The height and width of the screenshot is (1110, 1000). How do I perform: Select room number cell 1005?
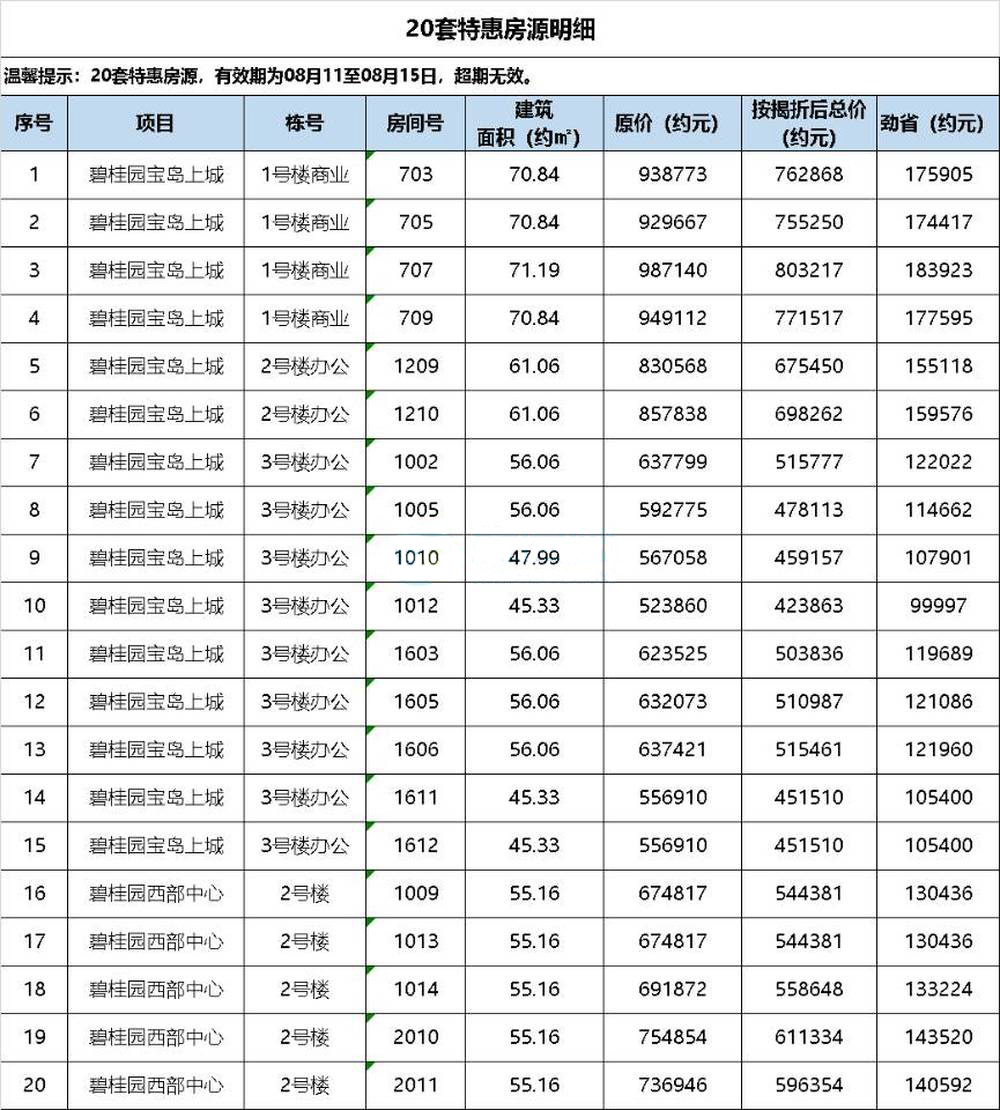[415, 510]
